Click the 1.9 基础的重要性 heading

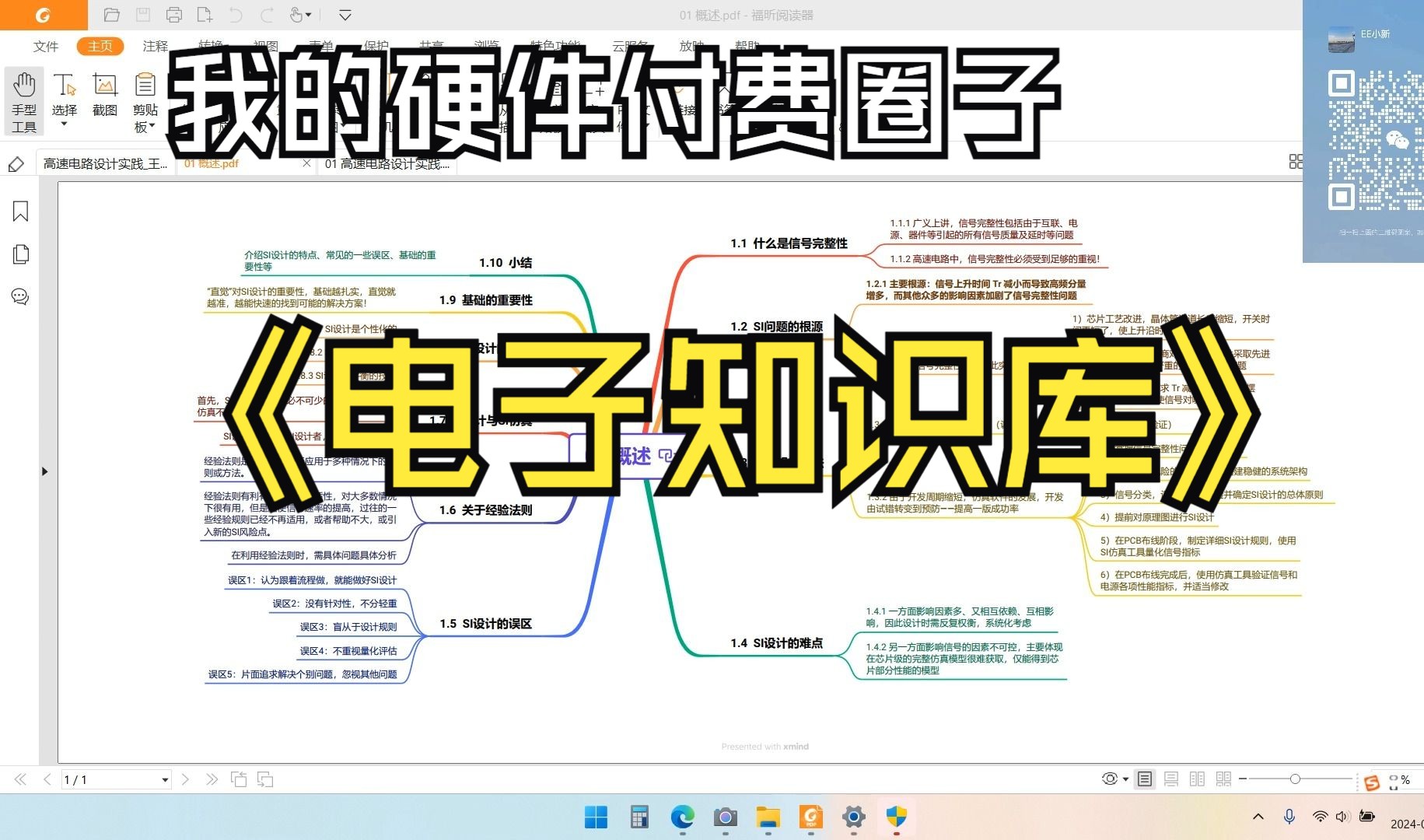485,299
